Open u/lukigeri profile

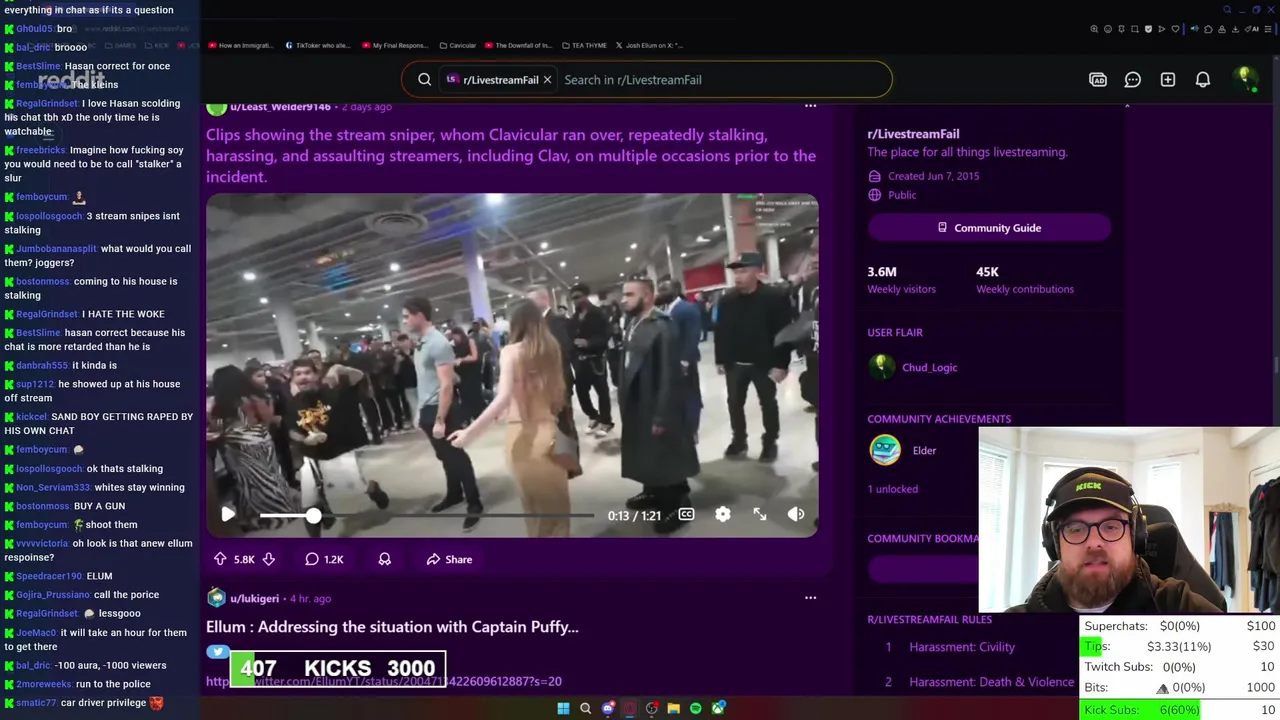click(254, 598)
